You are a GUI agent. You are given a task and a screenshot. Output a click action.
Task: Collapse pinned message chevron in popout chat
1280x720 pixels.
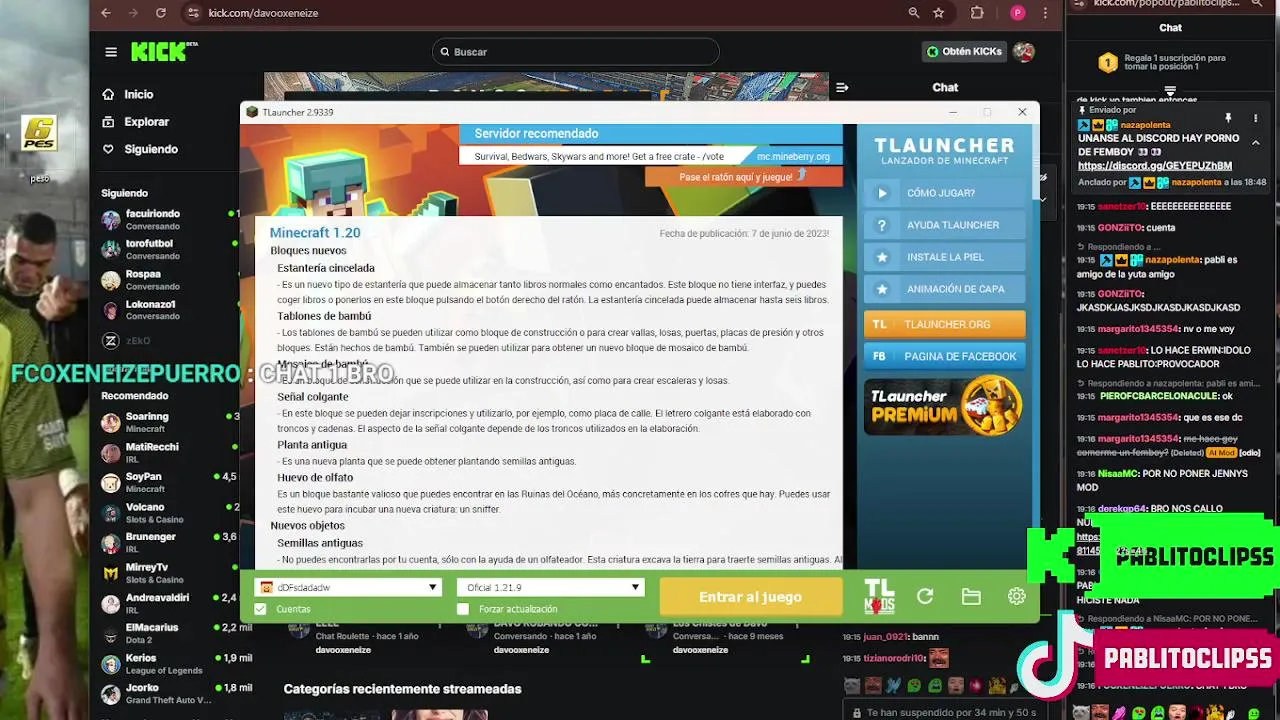(1256, 143)
